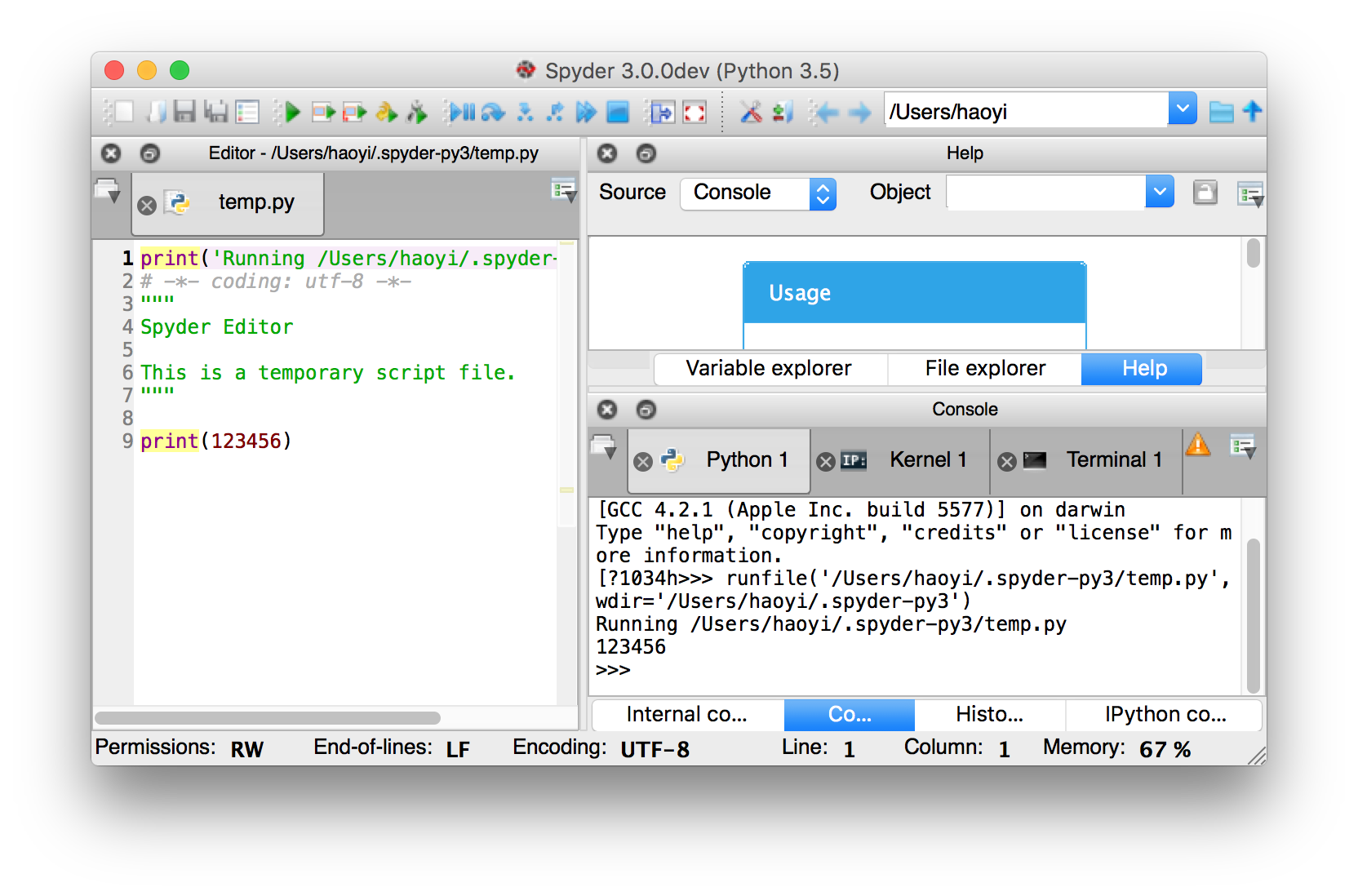Click the horizontal scrollbar in the editor
Screen dimensions: 1358x896
click(268, 718)
